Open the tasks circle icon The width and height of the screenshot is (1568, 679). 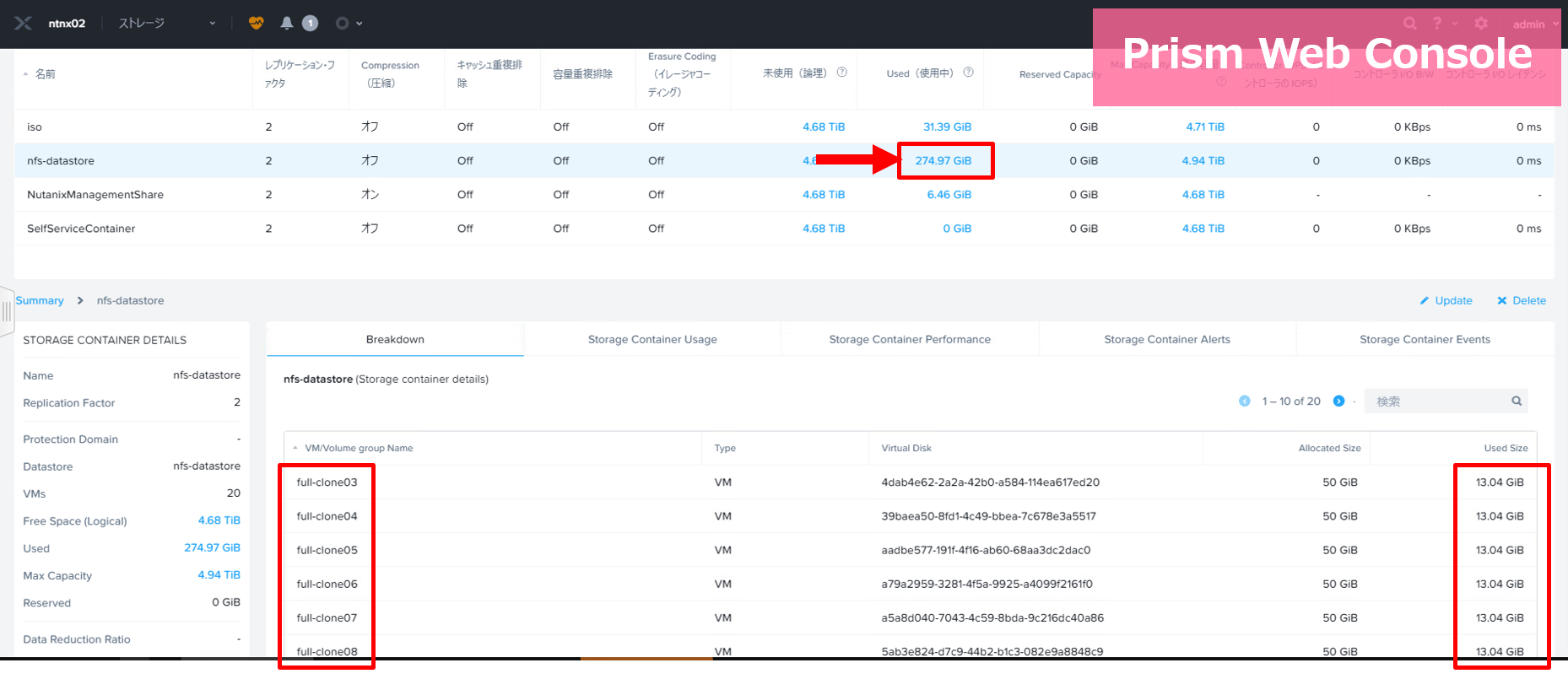click(342, 24)
